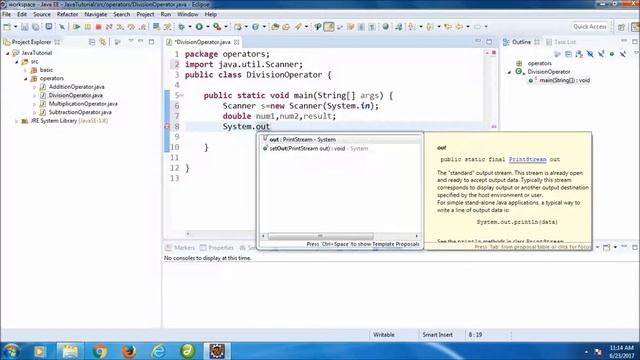This screenshot has width=640, height=360.
Task: Open Internet Explorer from the taskbar
Action: 158,351
